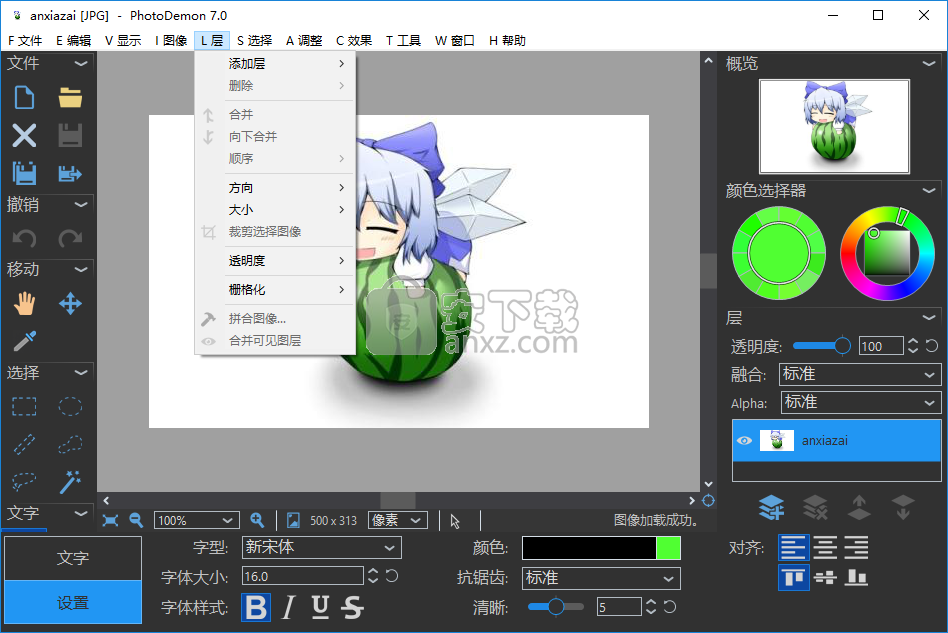Screen dimensions: 948x633
Task: Open the 栅格化 submenu
Action: coord(275,290)
